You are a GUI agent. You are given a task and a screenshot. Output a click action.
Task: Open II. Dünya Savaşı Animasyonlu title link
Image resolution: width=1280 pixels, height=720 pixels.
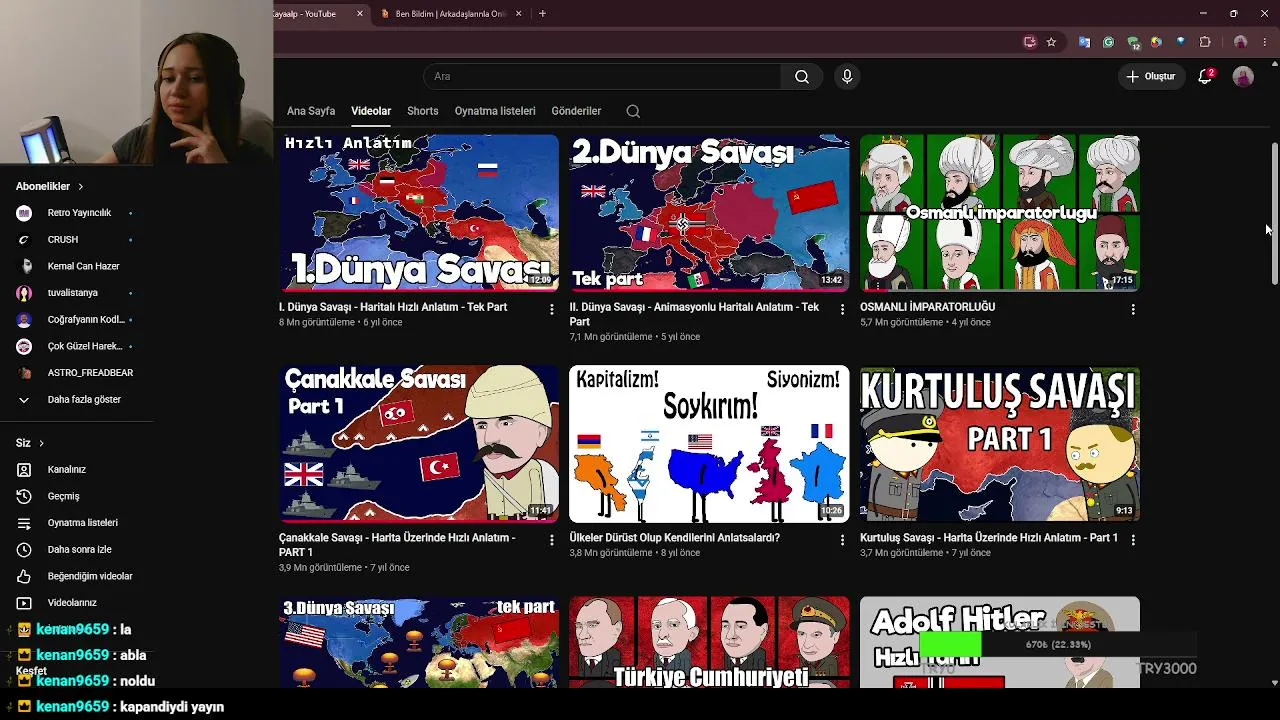tap(694, 314)
